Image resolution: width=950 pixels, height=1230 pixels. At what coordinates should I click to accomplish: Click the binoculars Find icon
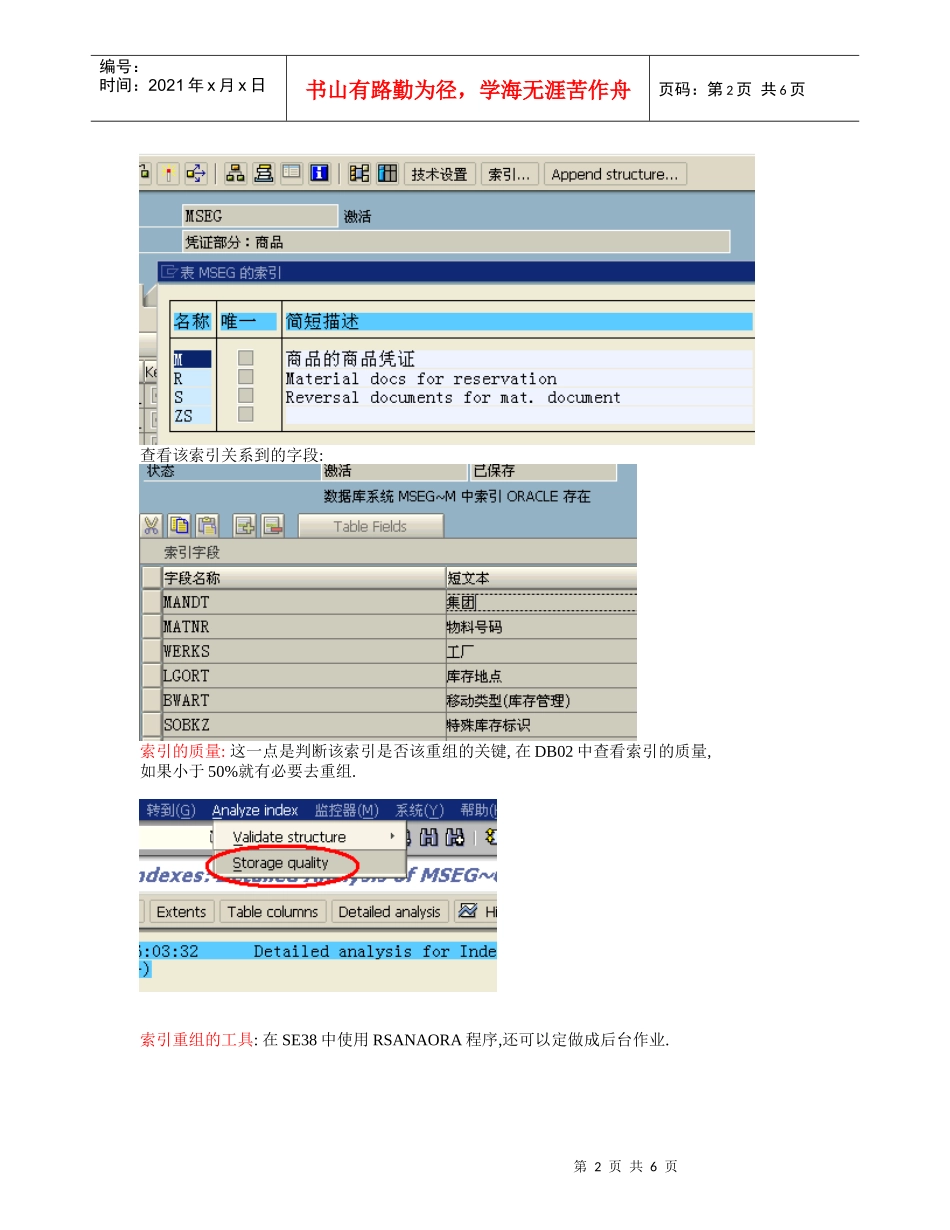pyautogui.click(x=430, y=837)
